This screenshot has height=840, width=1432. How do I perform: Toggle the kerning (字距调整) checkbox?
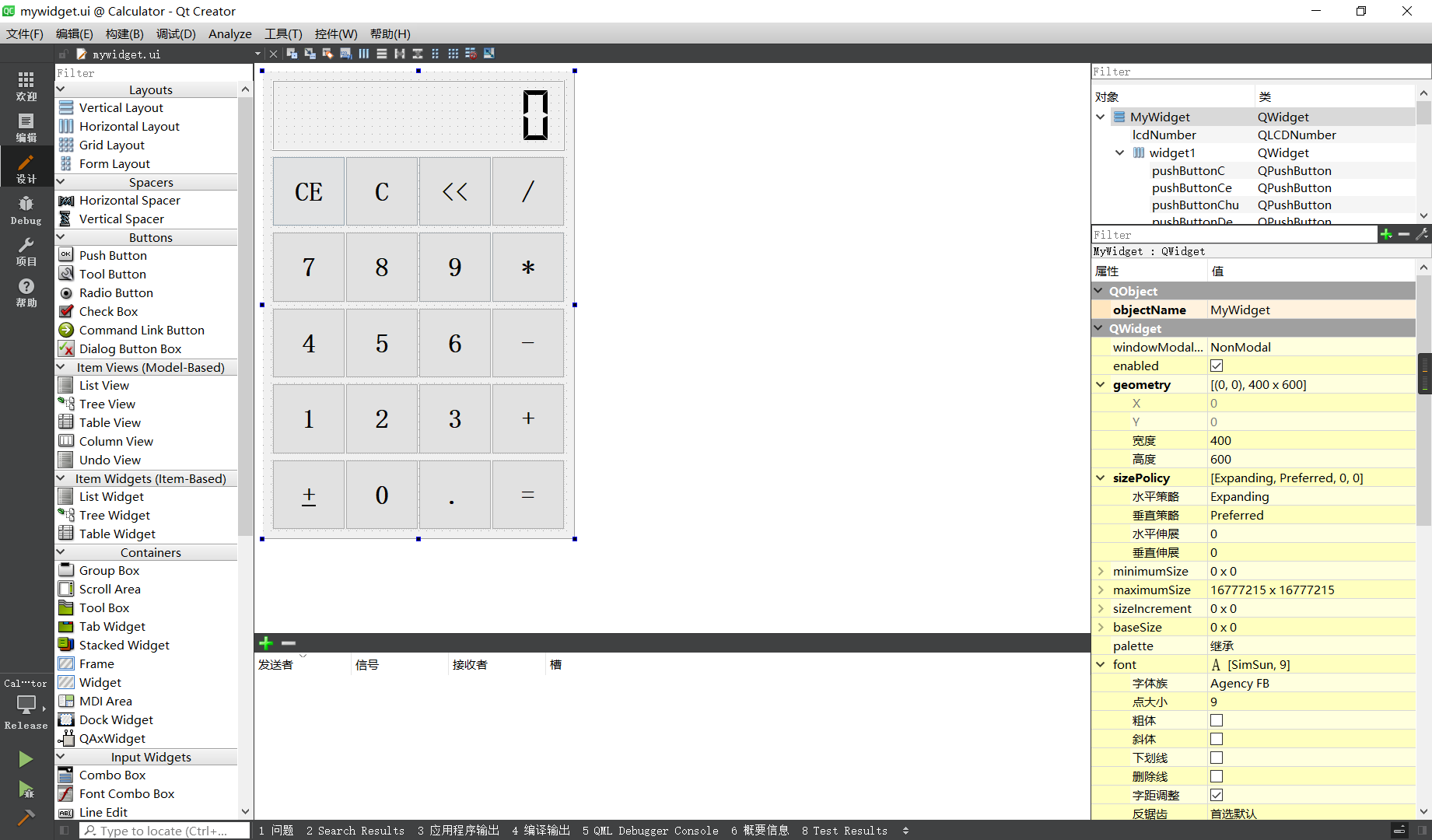(1217, 795)
